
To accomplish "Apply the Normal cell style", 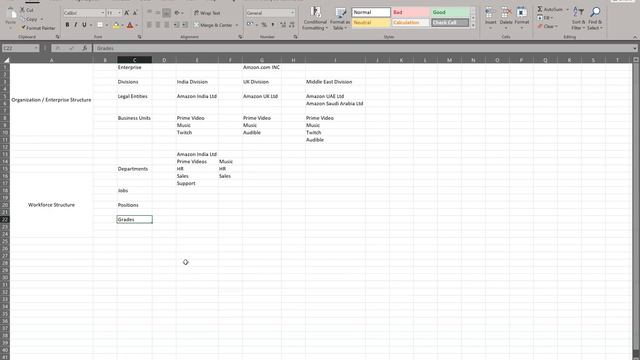I will point(371,12).
